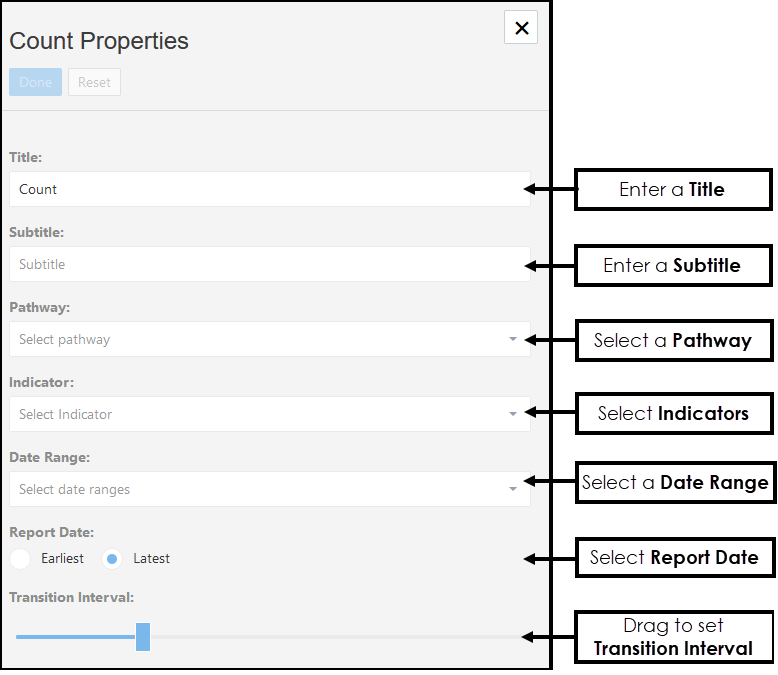Viewport: 778px width, 675px height.
Task: Click into the Title field containing Count
Action: click(269, 189)
